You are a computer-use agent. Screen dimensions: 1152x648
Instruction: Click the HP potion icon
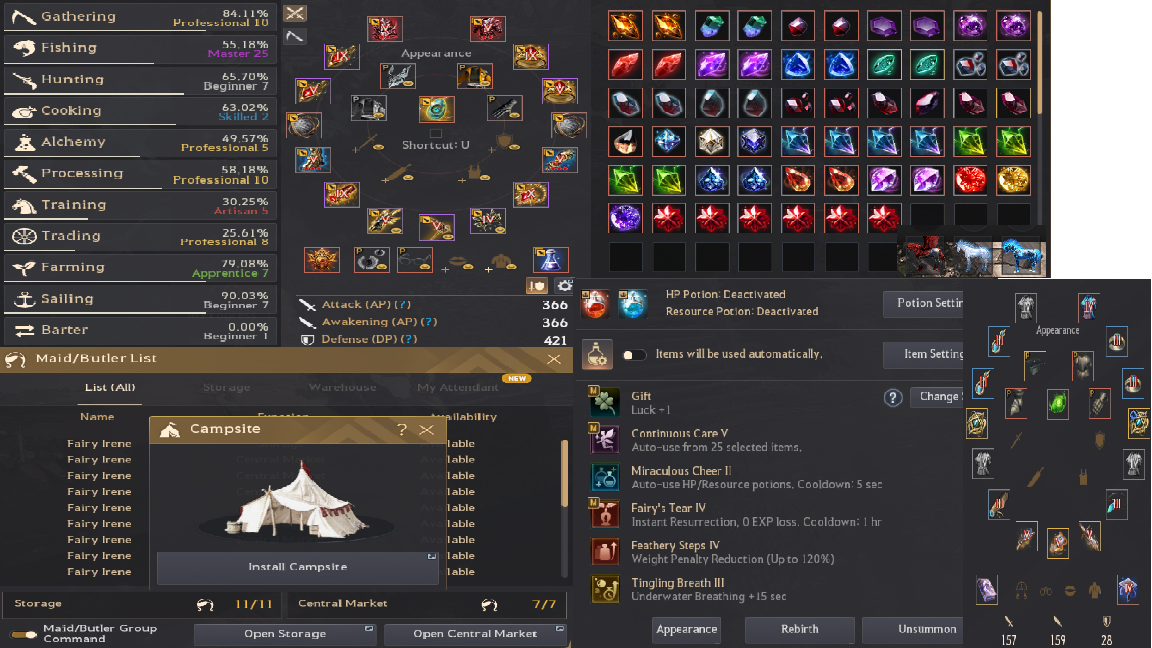point(595,303)
